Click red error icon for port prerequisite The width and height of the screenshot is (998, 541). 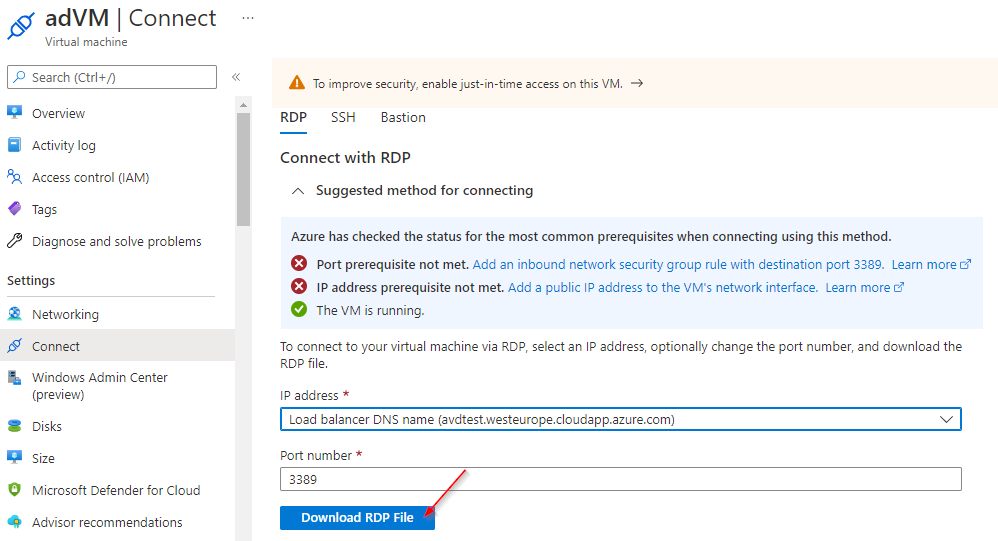click(299, 263)
